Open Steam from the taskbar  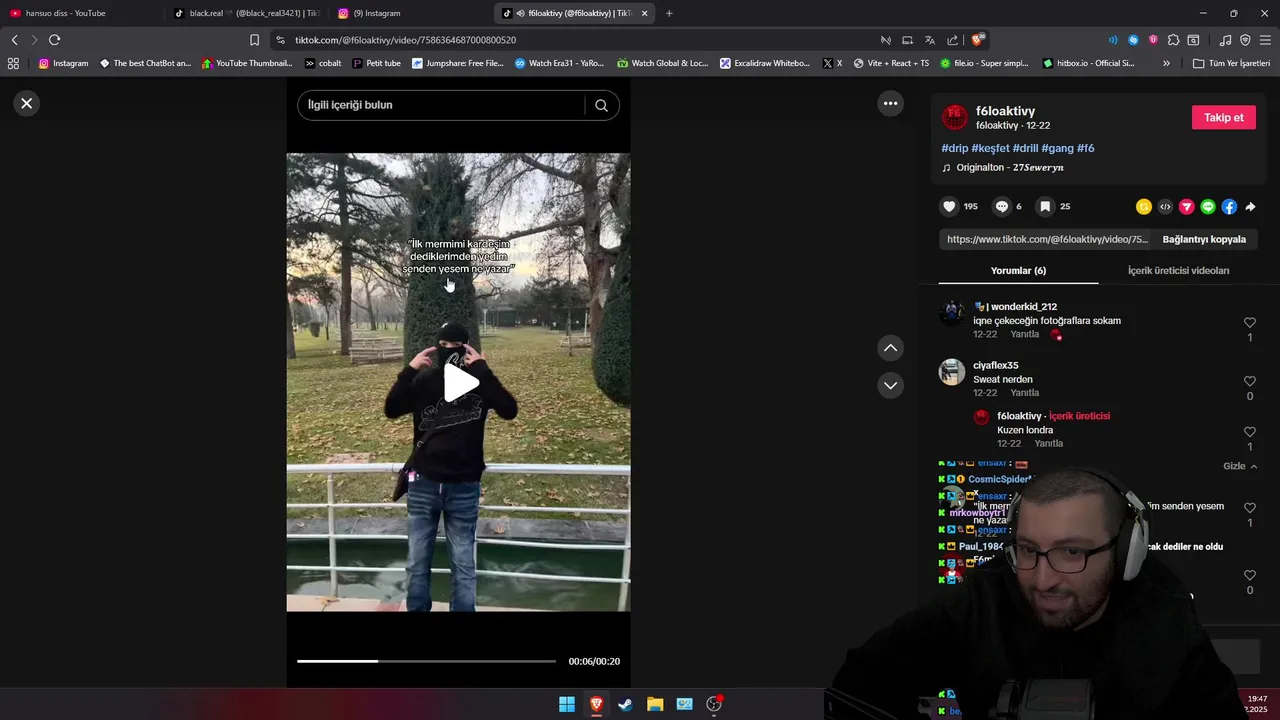point(625,704)
